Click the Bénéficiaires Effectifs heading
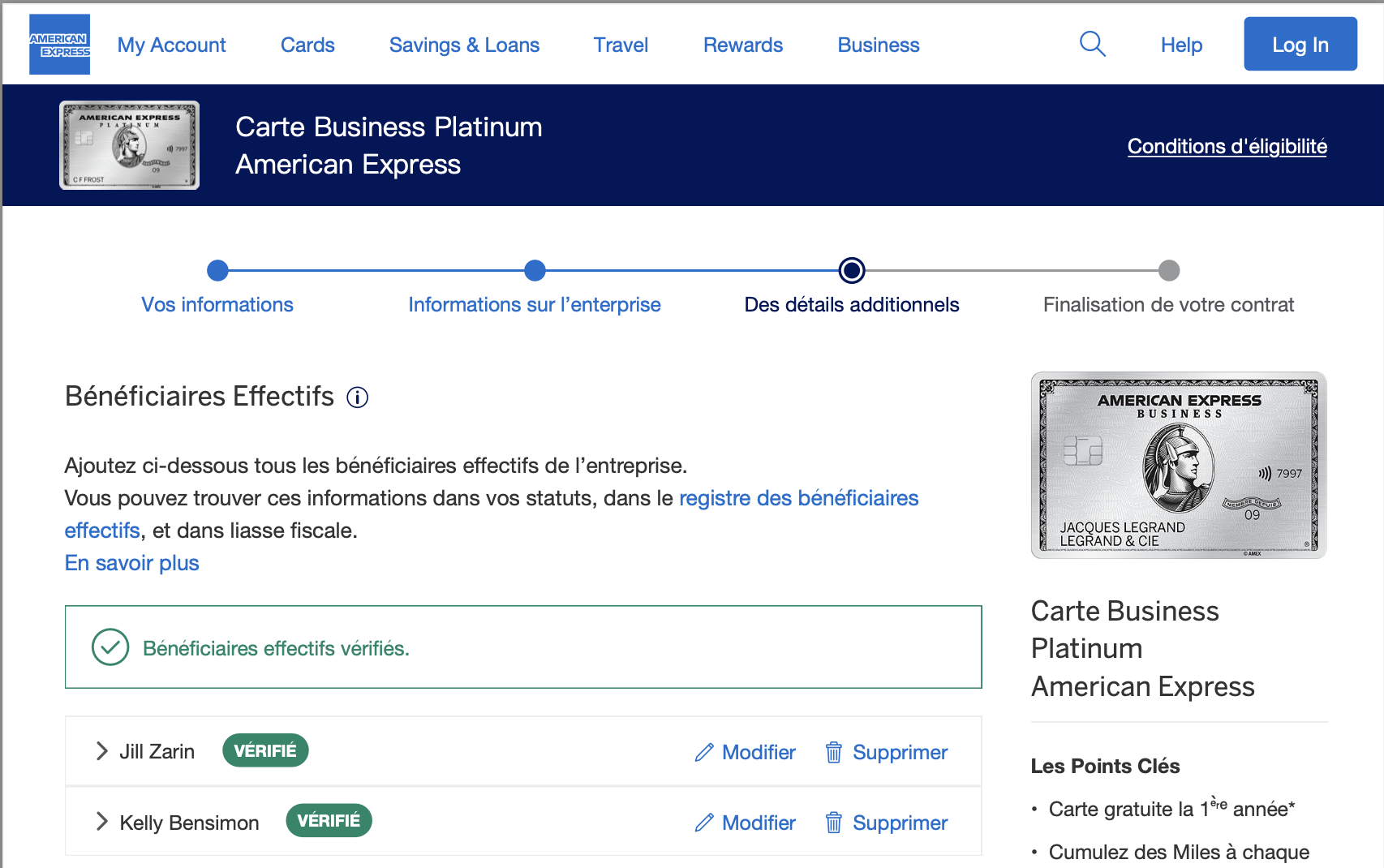 point(200,397)
